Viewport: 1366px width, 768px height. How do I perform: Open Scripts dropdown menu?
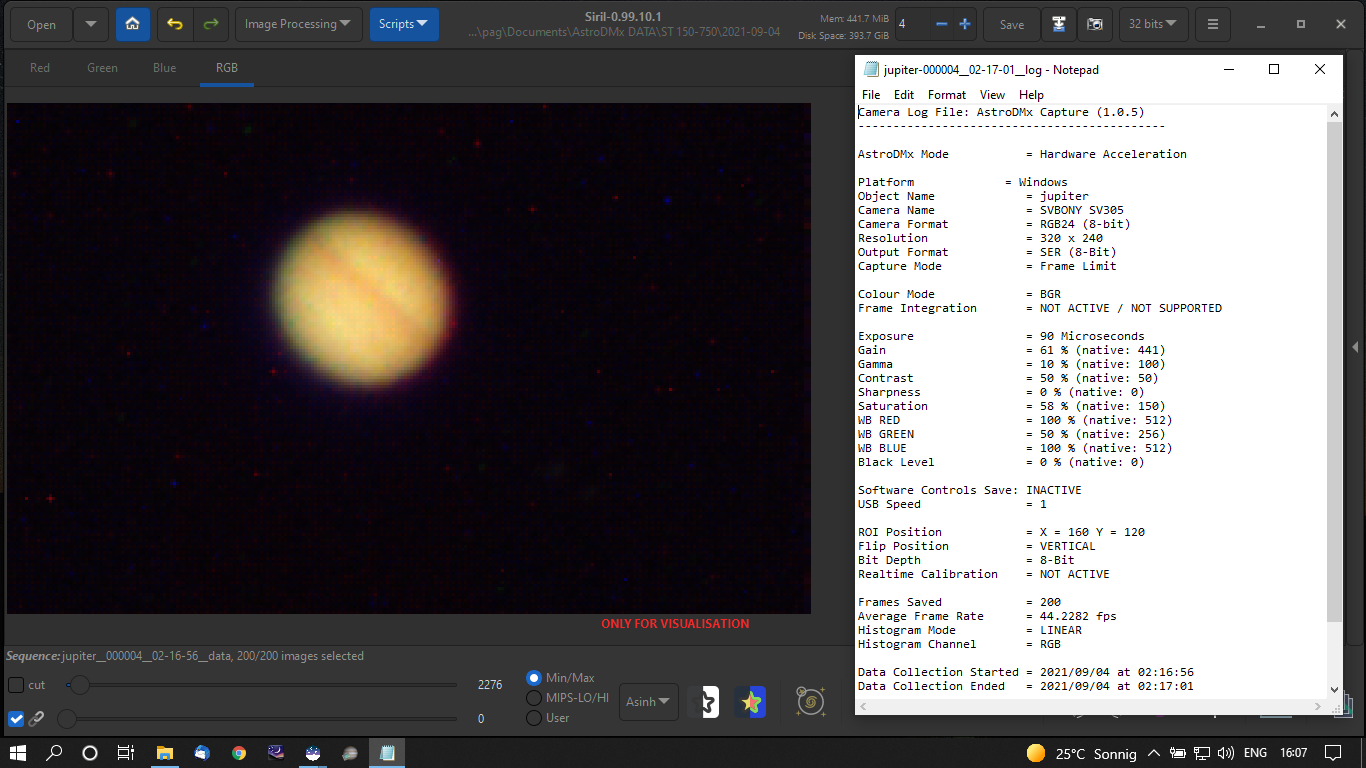coord(404,24)
